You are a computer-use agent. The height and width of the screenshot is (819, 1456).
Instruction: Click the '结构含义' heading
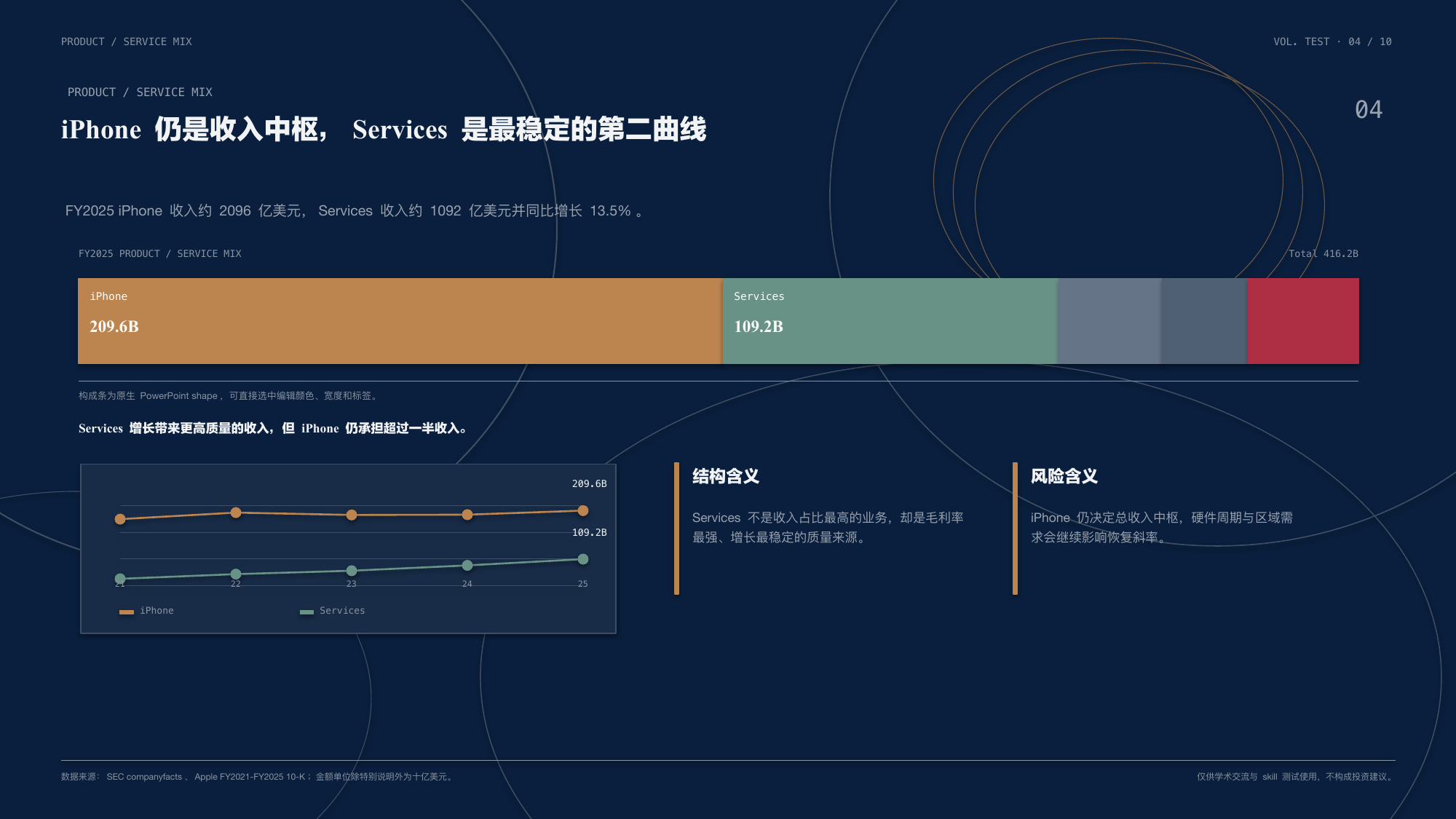click(726, 477)
